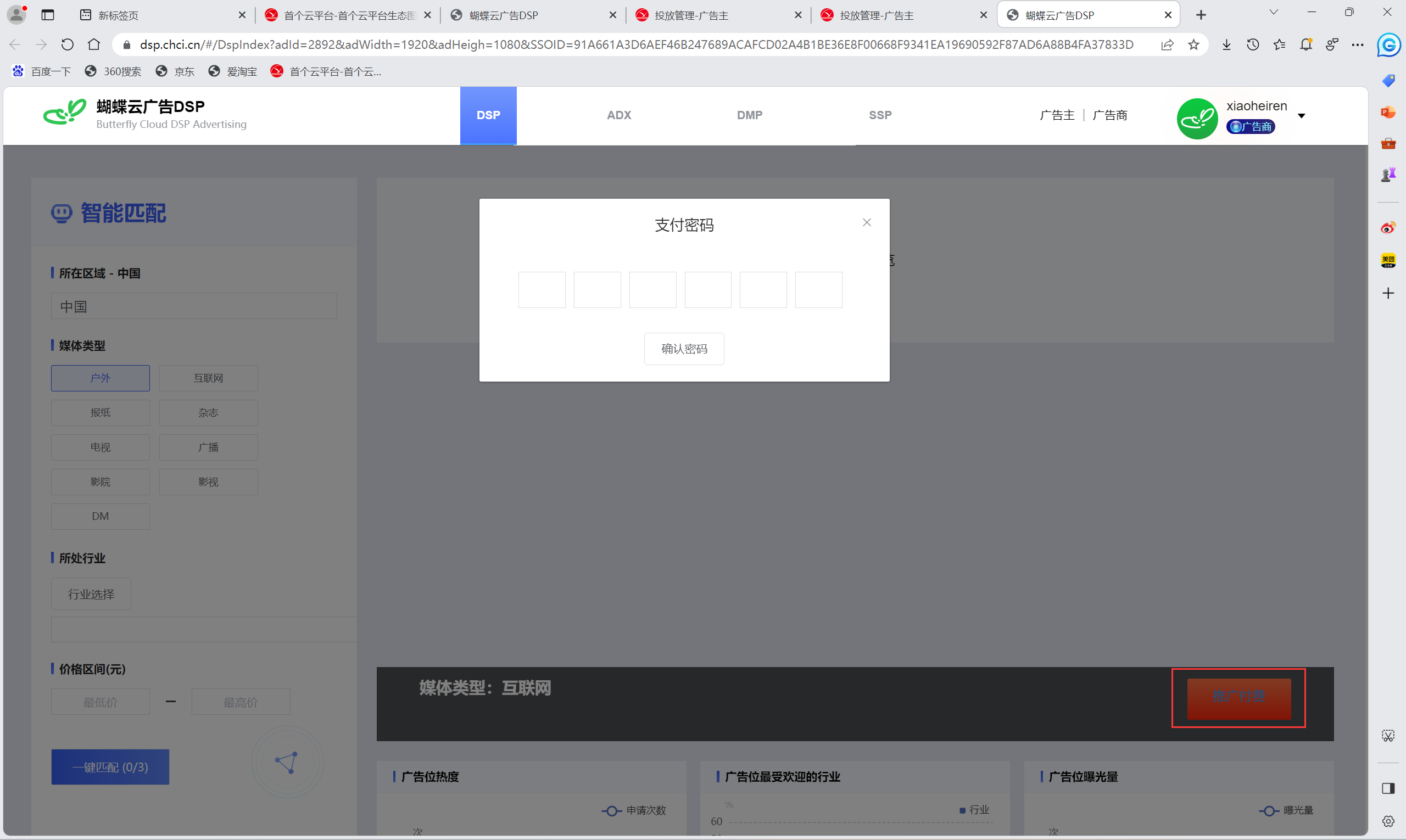This screenshot has width=1406, height=840.
Task: Select the 户外 media type option
Action: [100, 378]
